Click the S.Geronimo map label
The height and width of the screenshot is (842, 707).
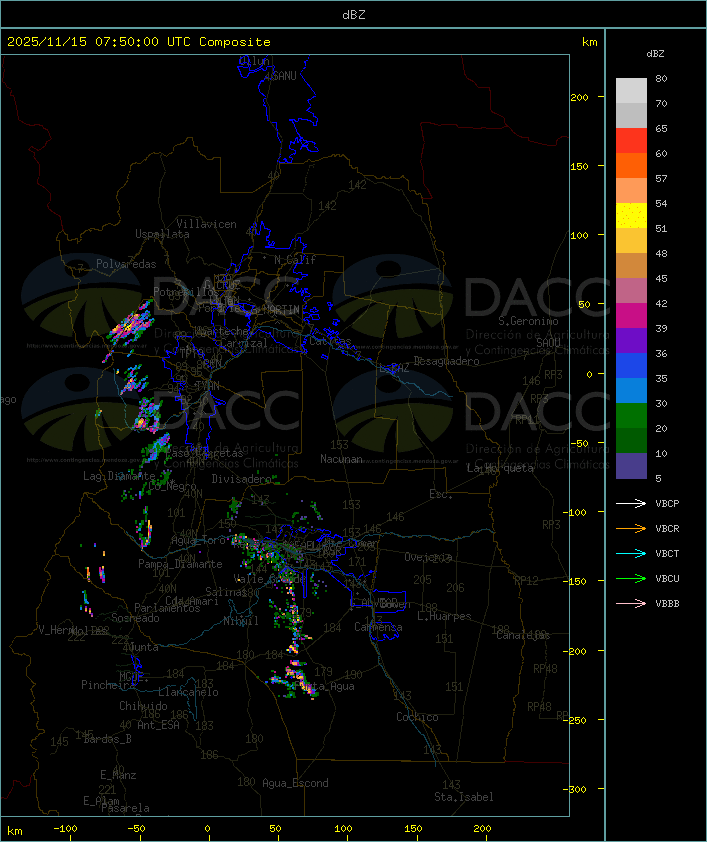click(x=528, y=321)
